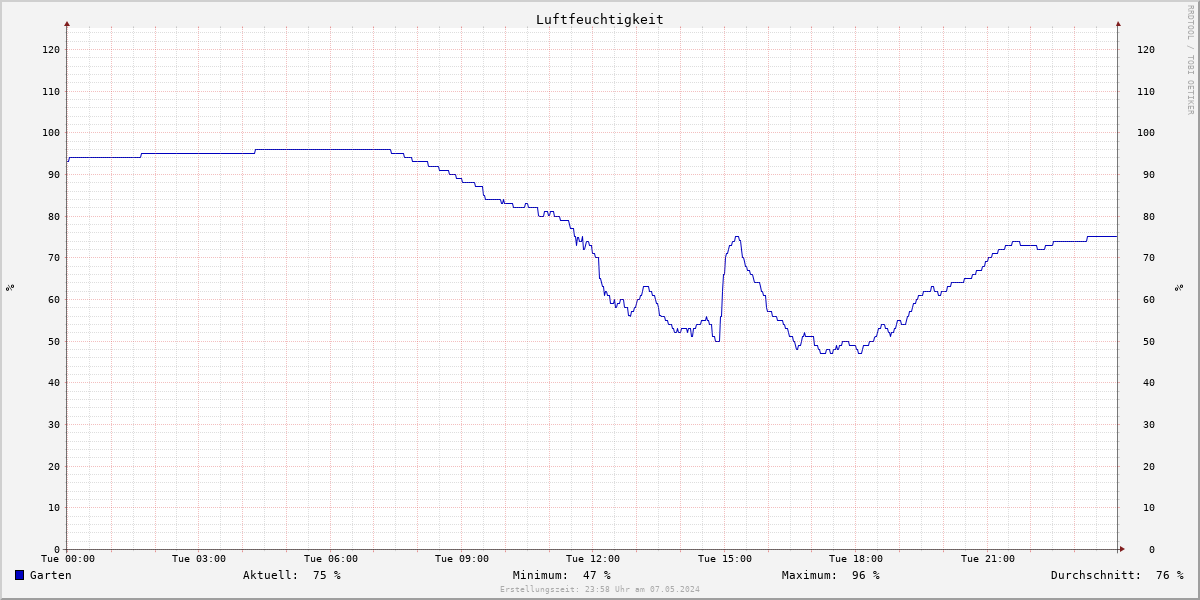Click the right y-axis 70 label
1200x600 pixels.
click(1149, 258)
